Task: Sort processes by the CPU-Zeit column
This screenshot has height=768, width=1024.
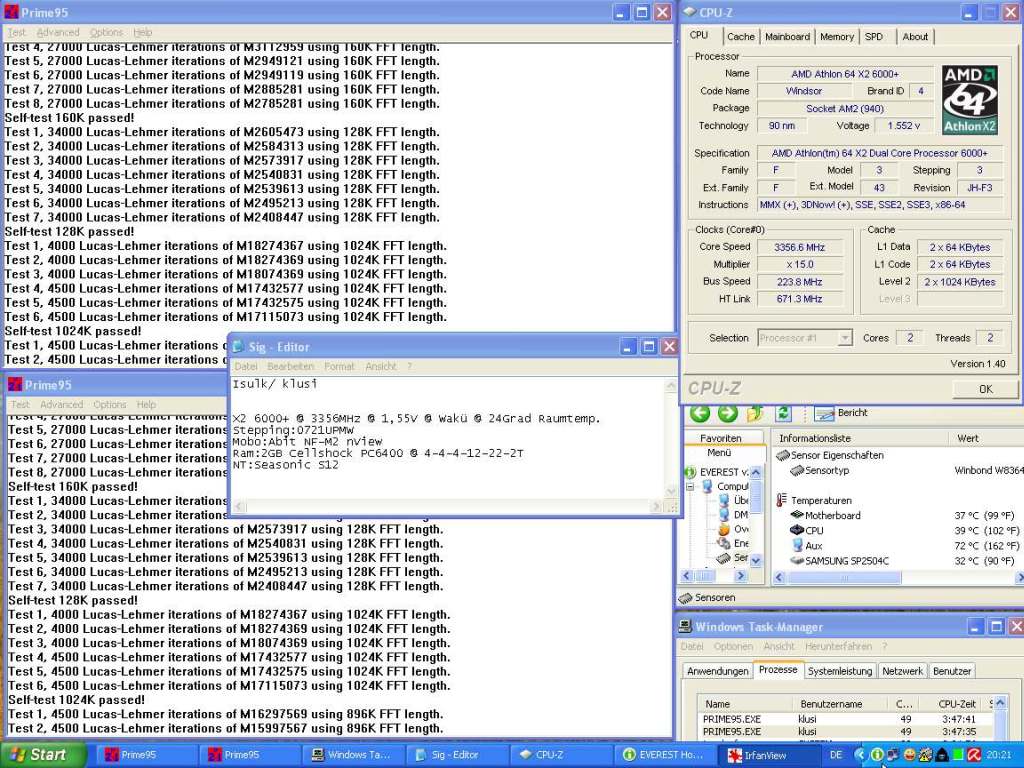Action: click(x=957, y=704)
